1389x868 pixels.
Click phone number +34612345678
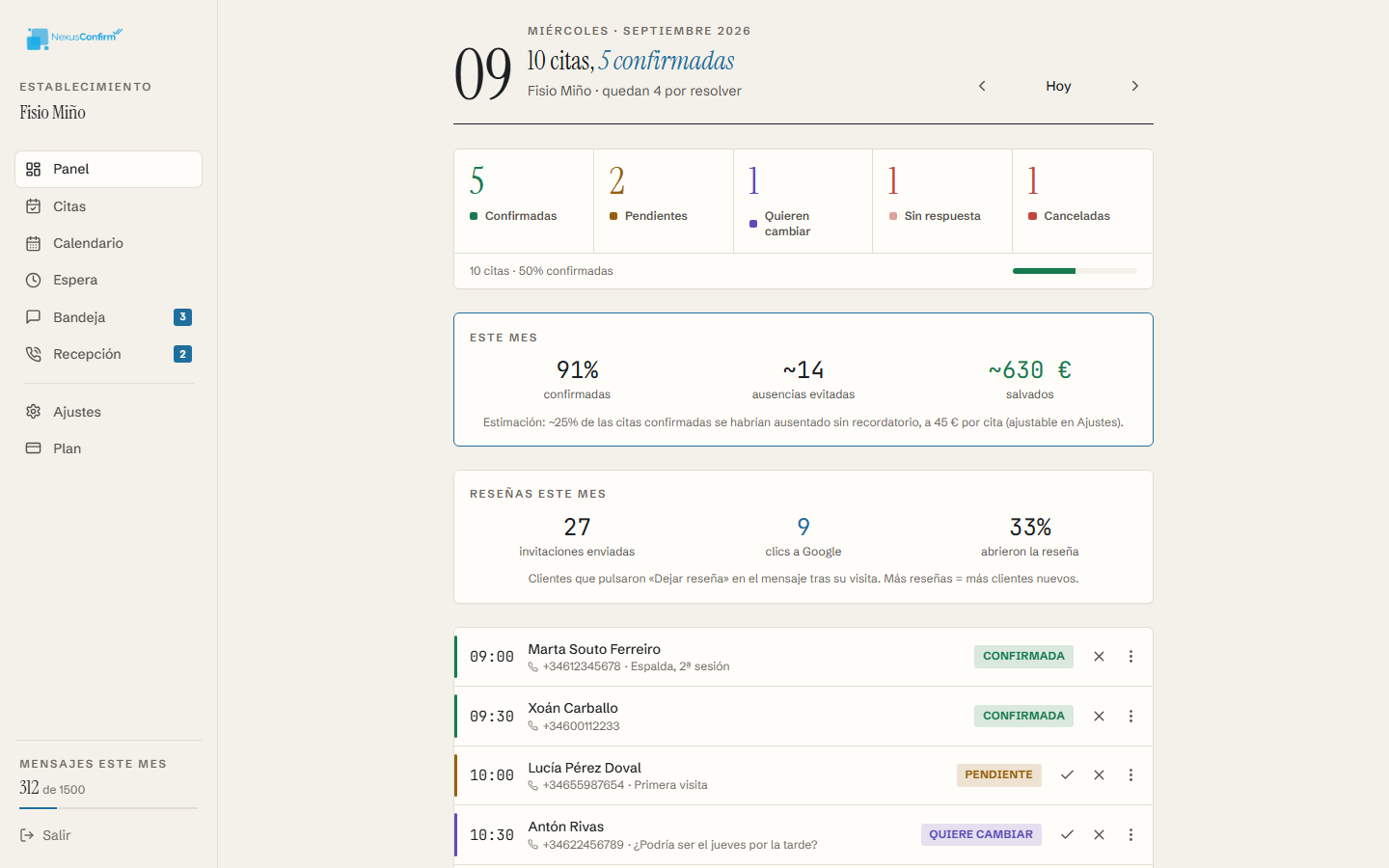pos(582,666)
